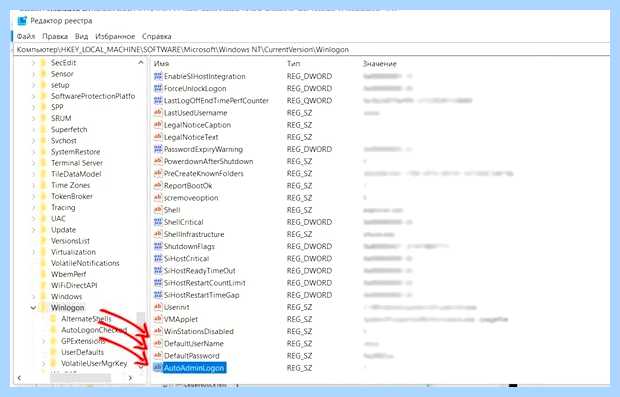Select the WbemPerf key

[x=68, y=274]
